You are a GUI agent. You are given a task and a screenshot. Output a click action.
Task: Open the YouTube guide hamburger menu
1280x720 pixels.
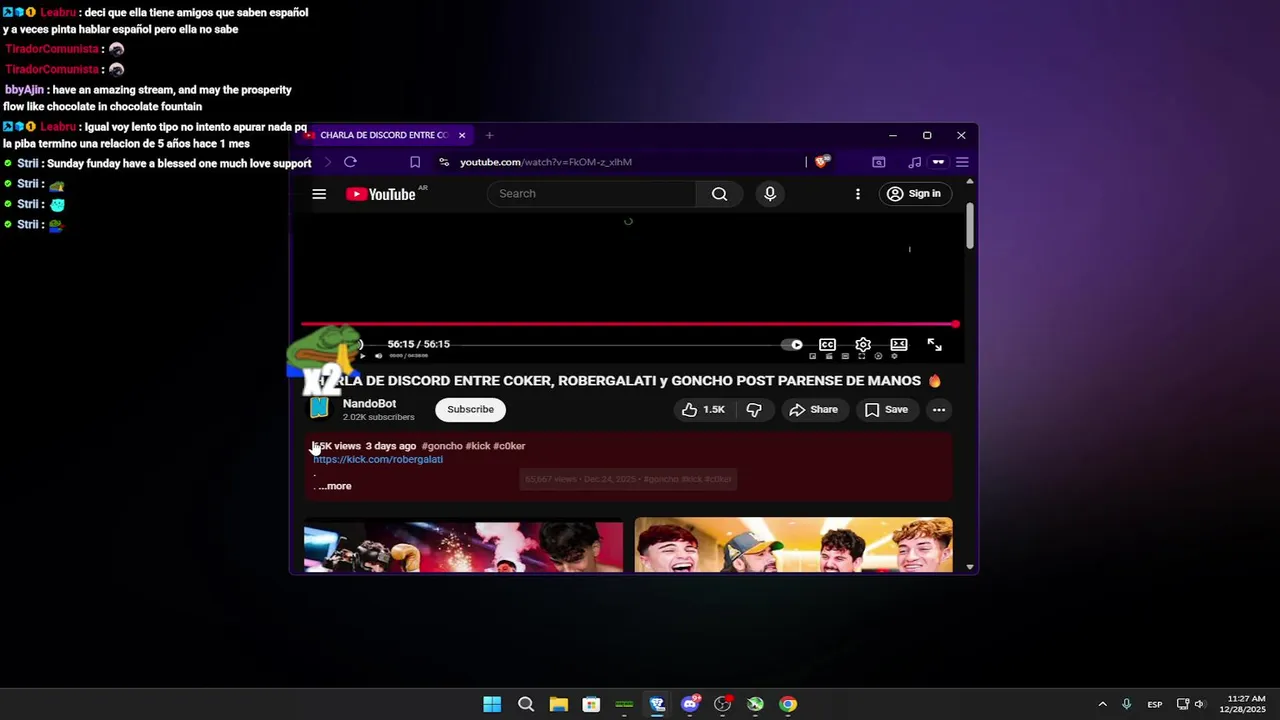(x=319, y=194)
